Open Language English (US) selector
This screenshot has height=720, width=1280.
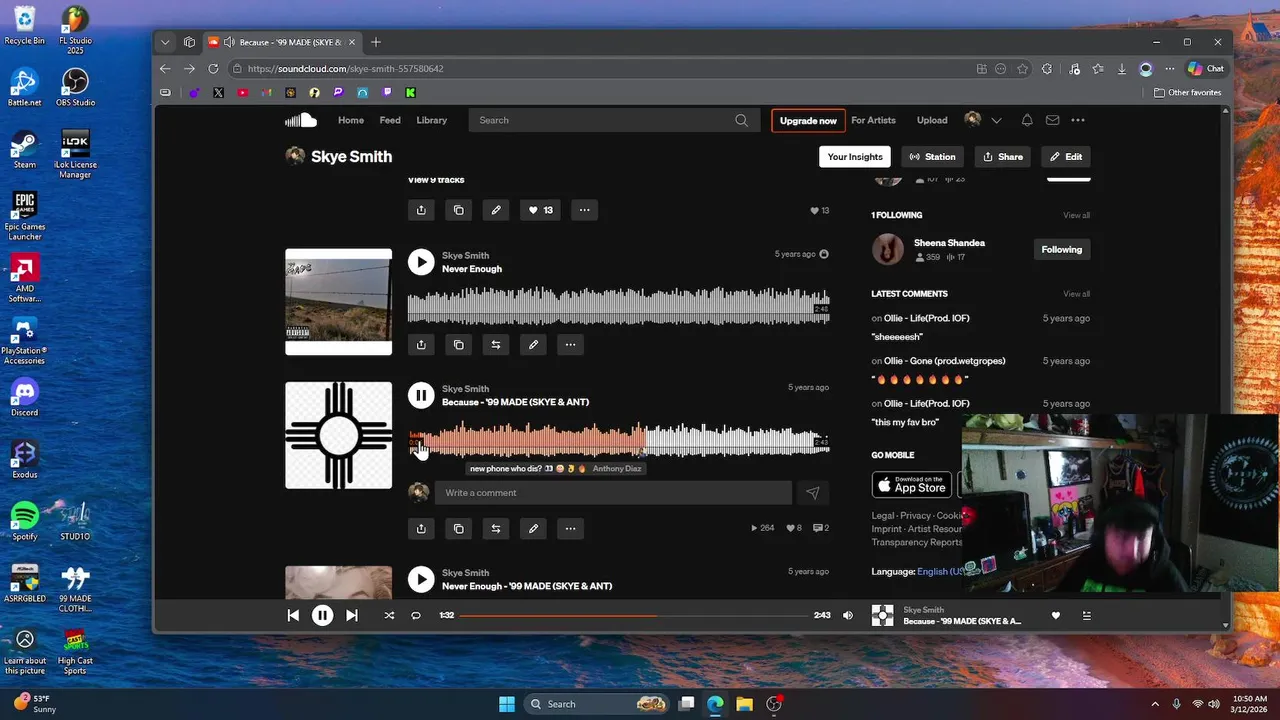[941, 571]
